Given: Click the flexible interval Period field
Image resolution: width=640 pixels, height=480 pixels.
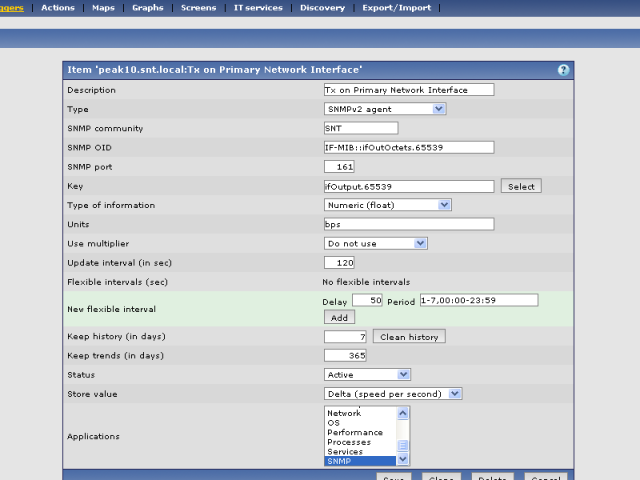Looking at the screenshot, I should click(x=479, y=300).
